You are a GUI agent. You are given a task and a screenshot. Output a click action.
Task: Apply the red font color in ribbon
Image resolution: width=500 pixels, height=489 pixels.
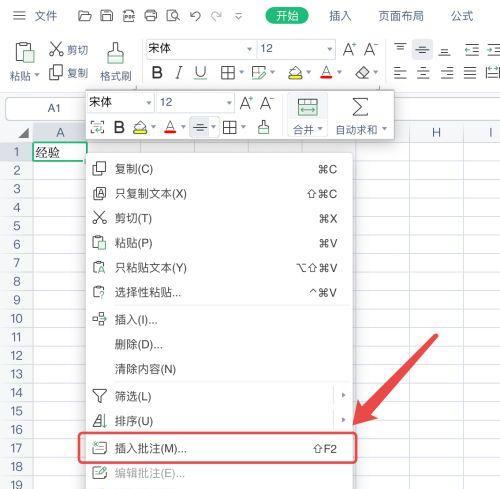click(326, 72)
